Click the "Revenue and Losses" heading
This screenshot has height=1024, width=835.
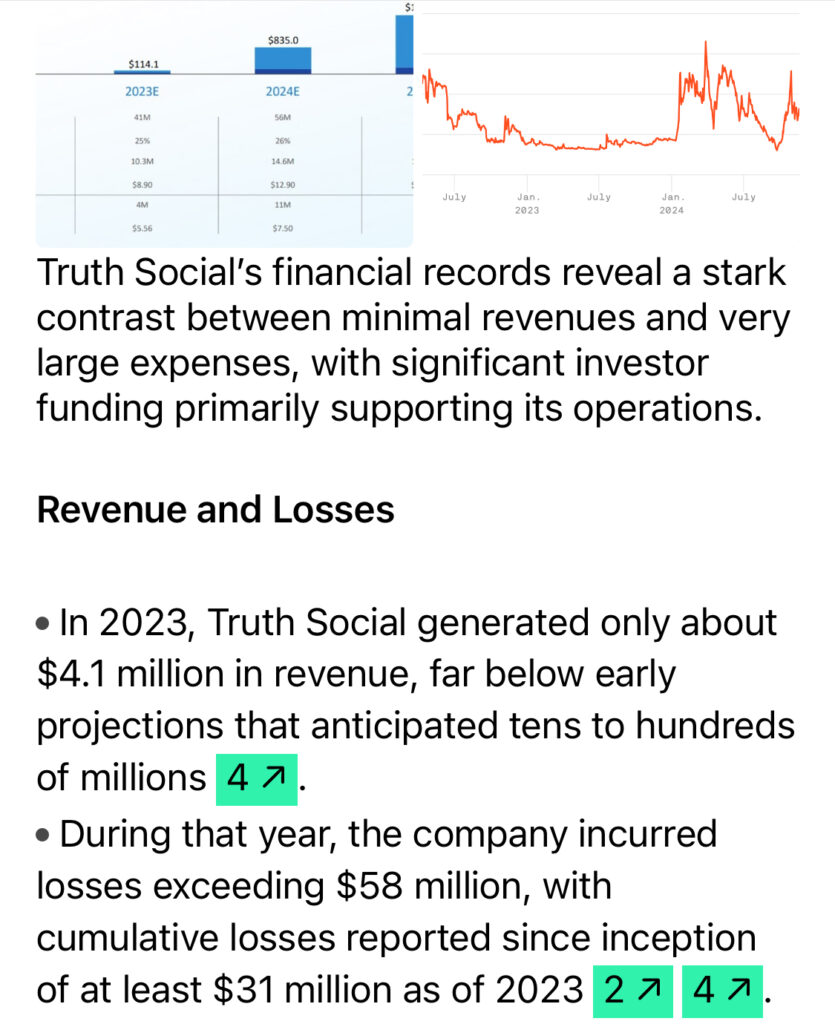click(x=215, y=510)
